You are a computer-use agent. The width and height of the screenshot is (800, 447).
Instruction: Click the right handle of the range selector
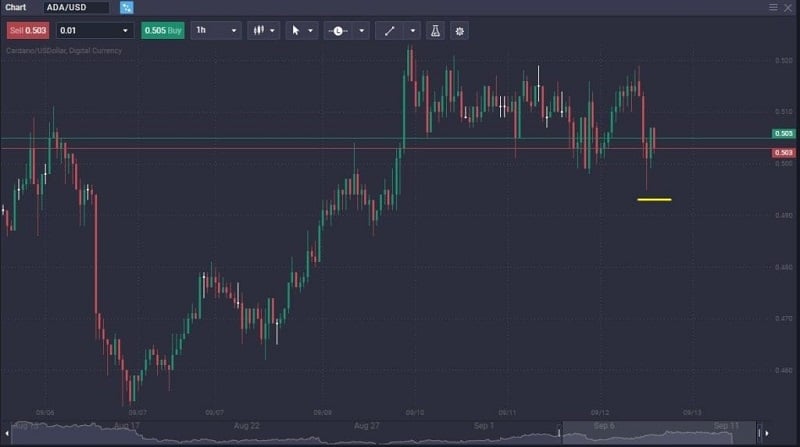(x=759, y=433)
